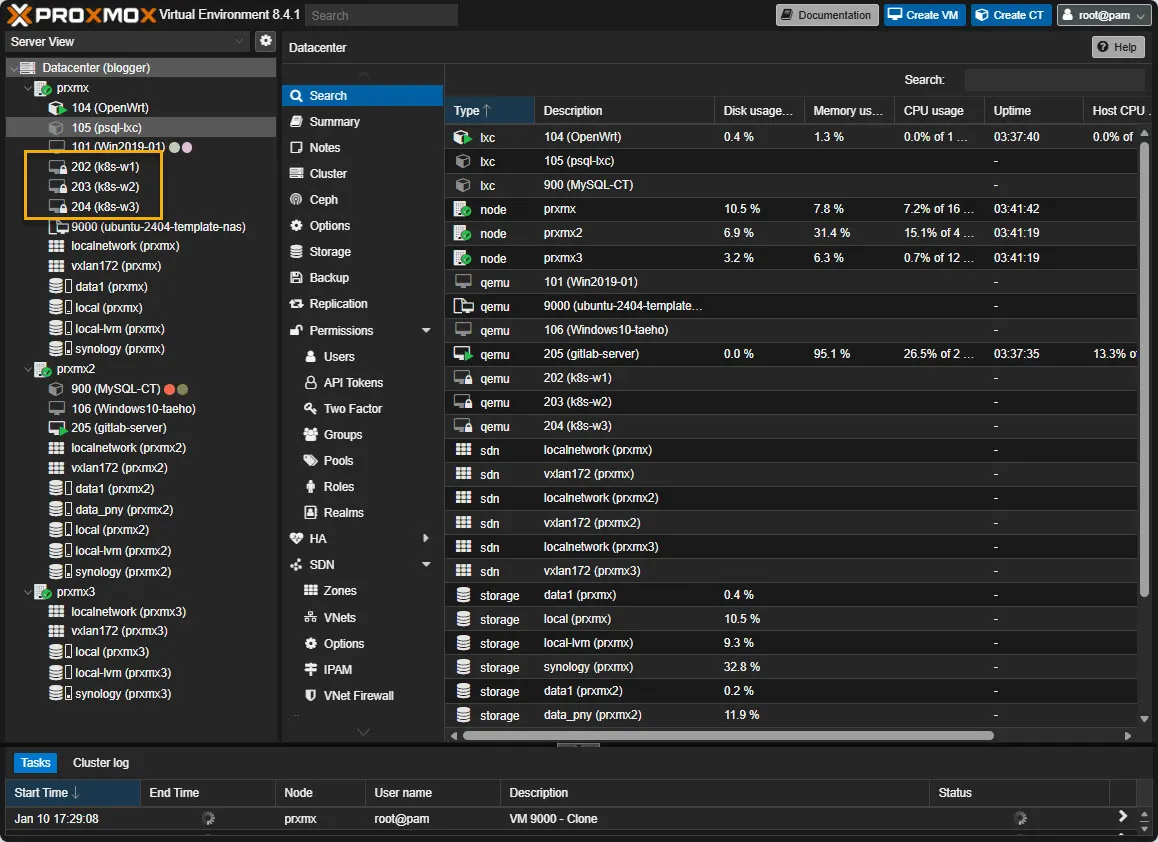Screen dimensions: 1158x842
Task: Select the 104 (OpenWrt) container in the tree
Action: 109,108
